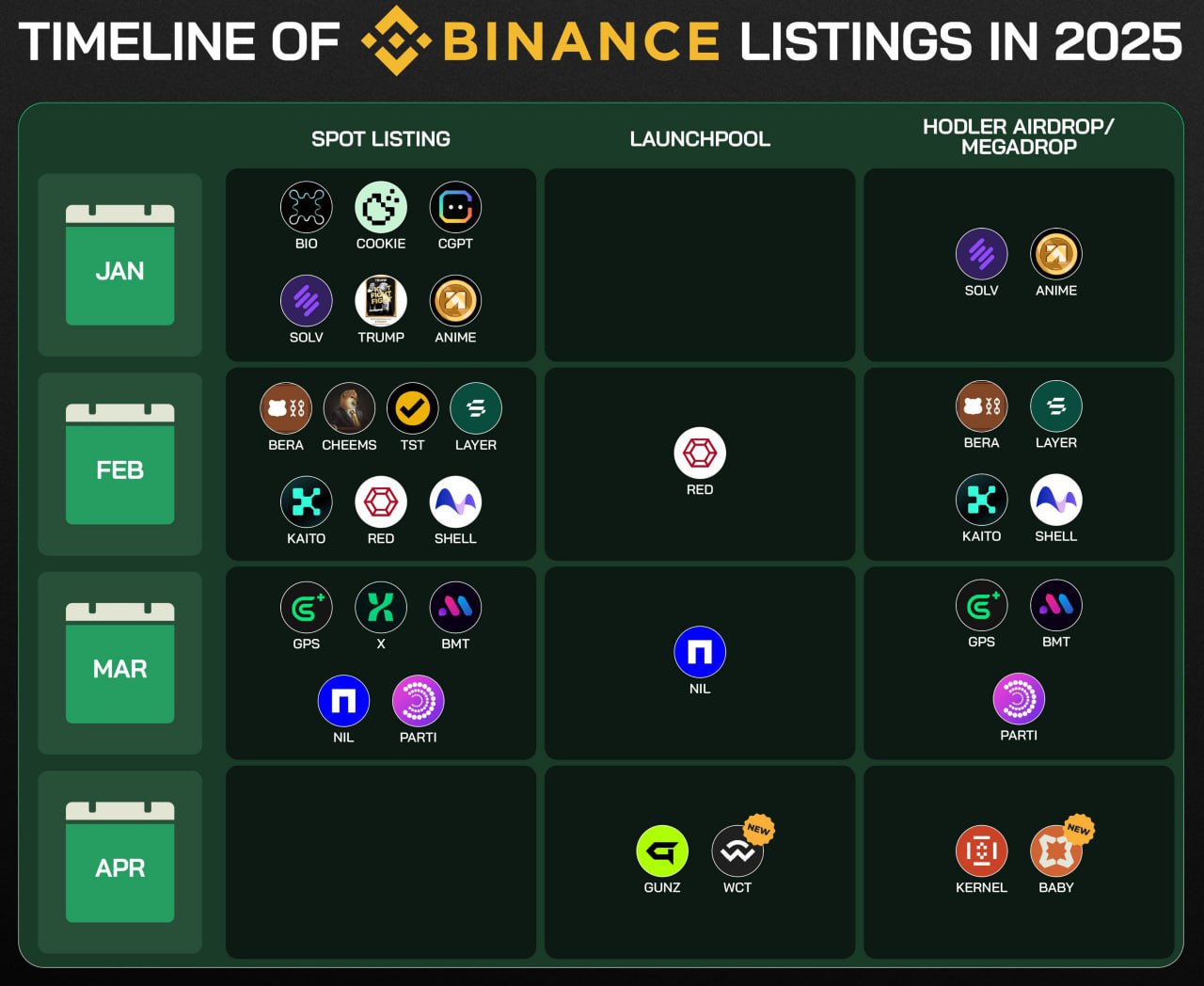This screenshot has height=986, width=1204.
Task: Click the COOKIE token icon
Action: point(381,207)
